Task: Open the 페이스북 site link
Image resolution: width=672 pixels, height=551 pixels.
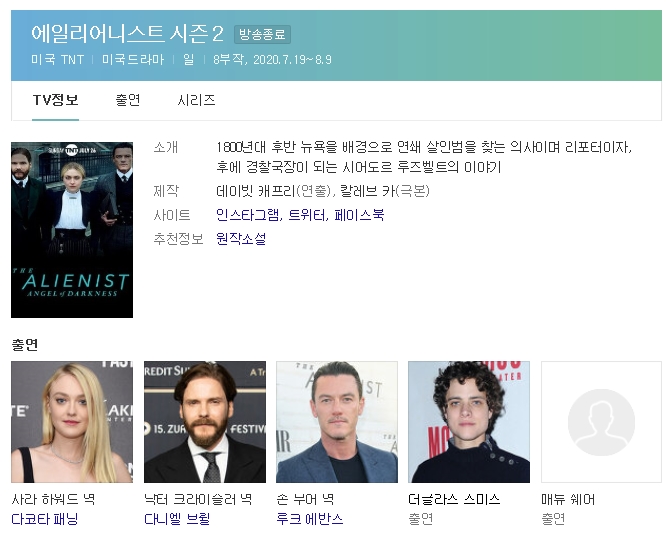Action: tap(359, 215)
